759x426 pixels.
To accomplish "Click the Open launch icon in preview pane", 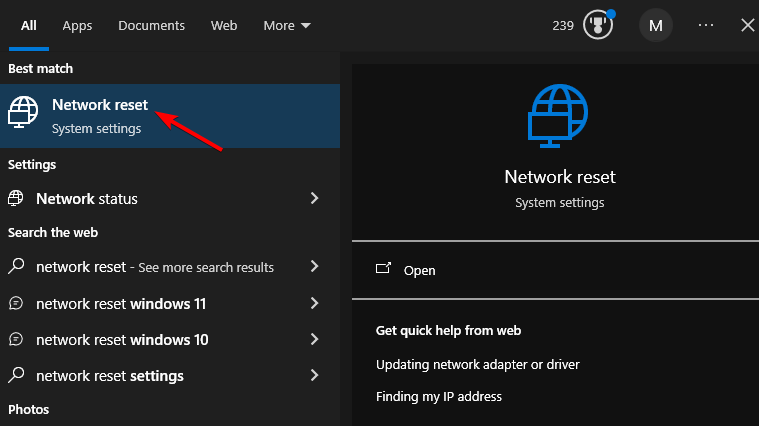I will pos(383,268).
